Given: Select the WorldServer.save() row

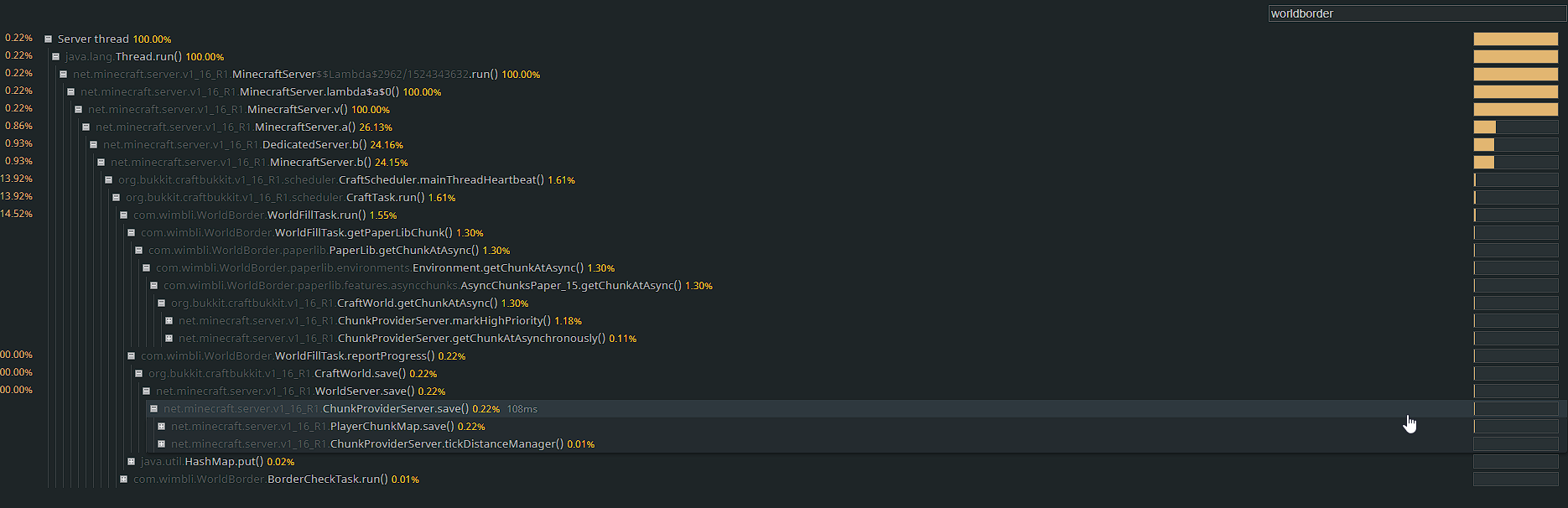Looking at the screenshot, I should point(364,391).
